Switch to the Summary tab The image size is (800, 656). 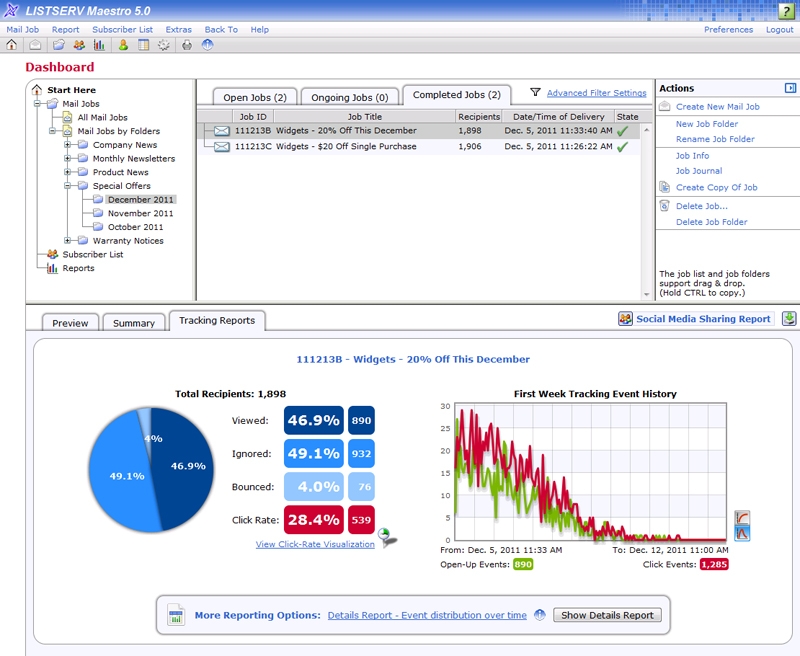coord(134,323)
